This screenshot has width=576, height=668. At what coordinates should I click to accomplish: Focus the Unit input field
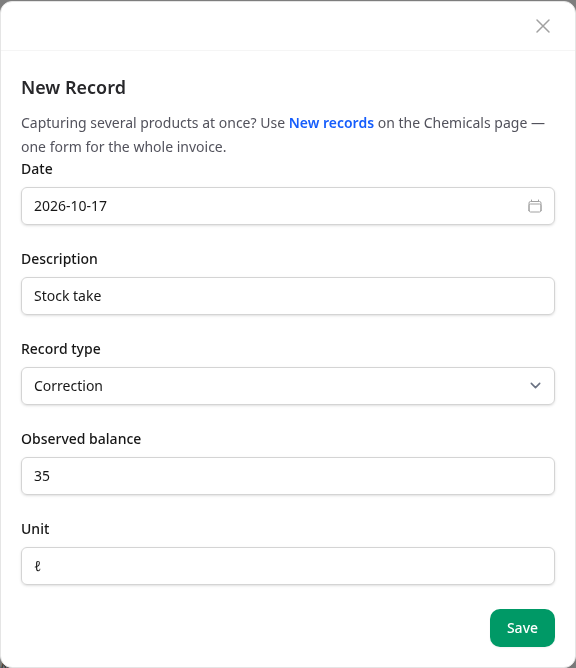click(x=288, y=566)
